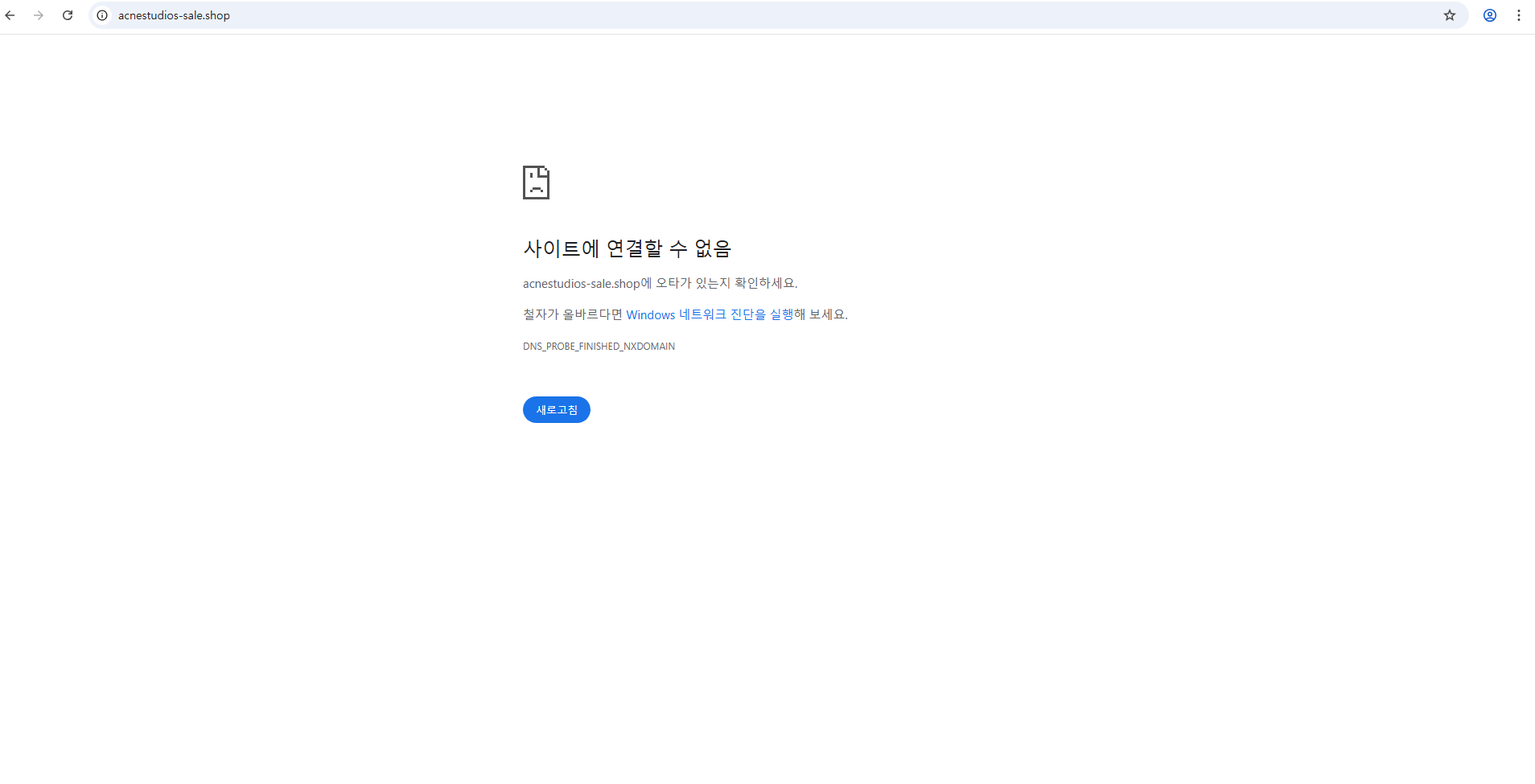Screen dimensions: 1535x784
Task: Go back to the previous page
Action: (10, 15)
